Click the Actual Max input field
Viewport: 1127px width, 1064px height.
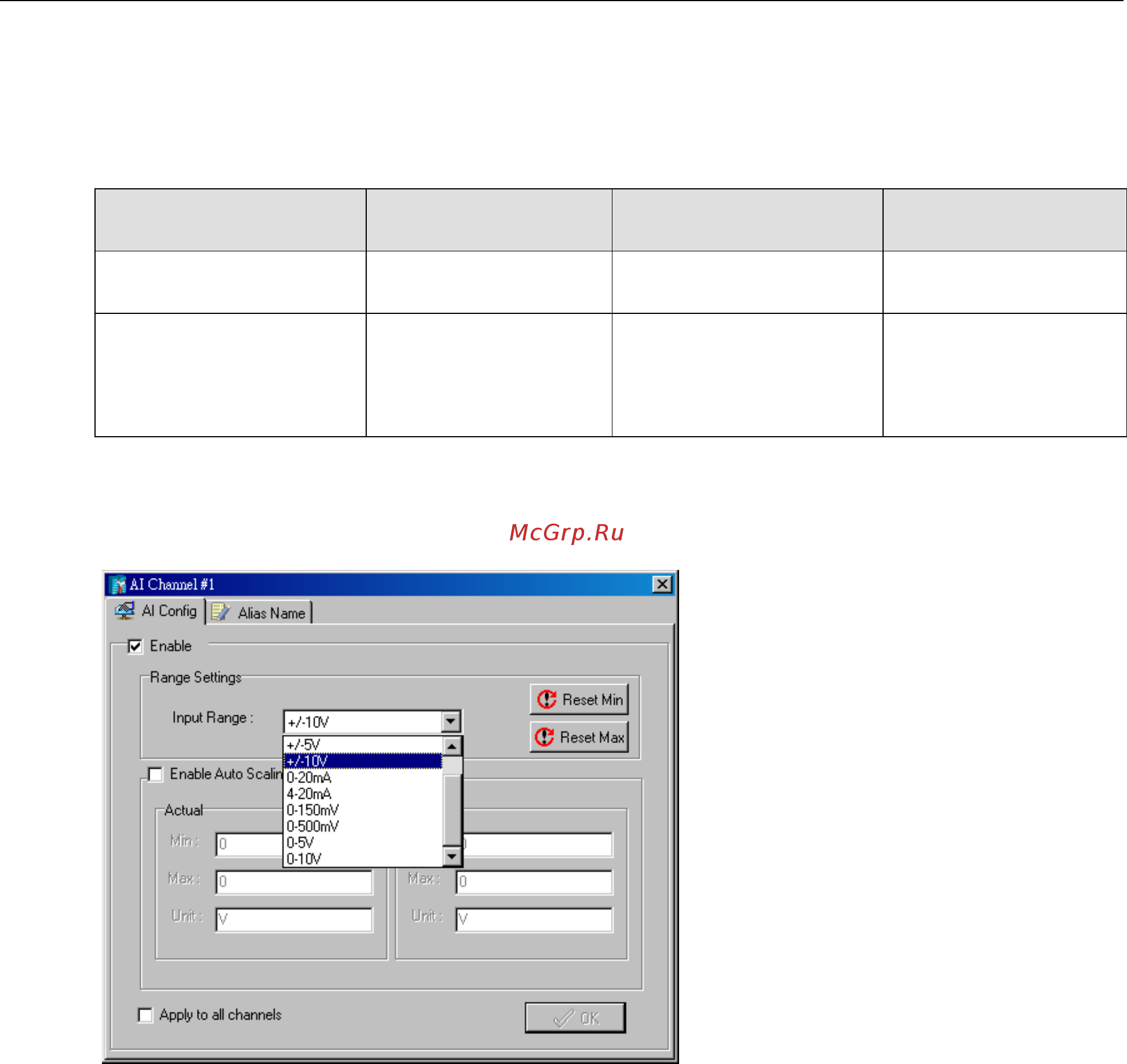pos(294,882)
